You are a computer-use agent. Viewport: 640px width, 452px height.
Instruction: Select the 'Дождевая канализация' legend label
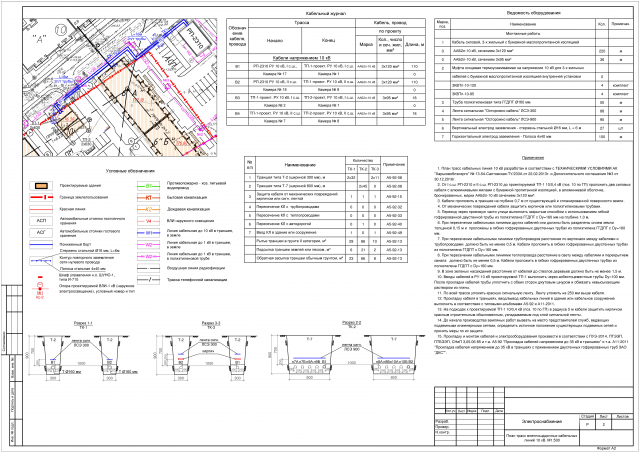pyautogui.click(x=189, y=209)
